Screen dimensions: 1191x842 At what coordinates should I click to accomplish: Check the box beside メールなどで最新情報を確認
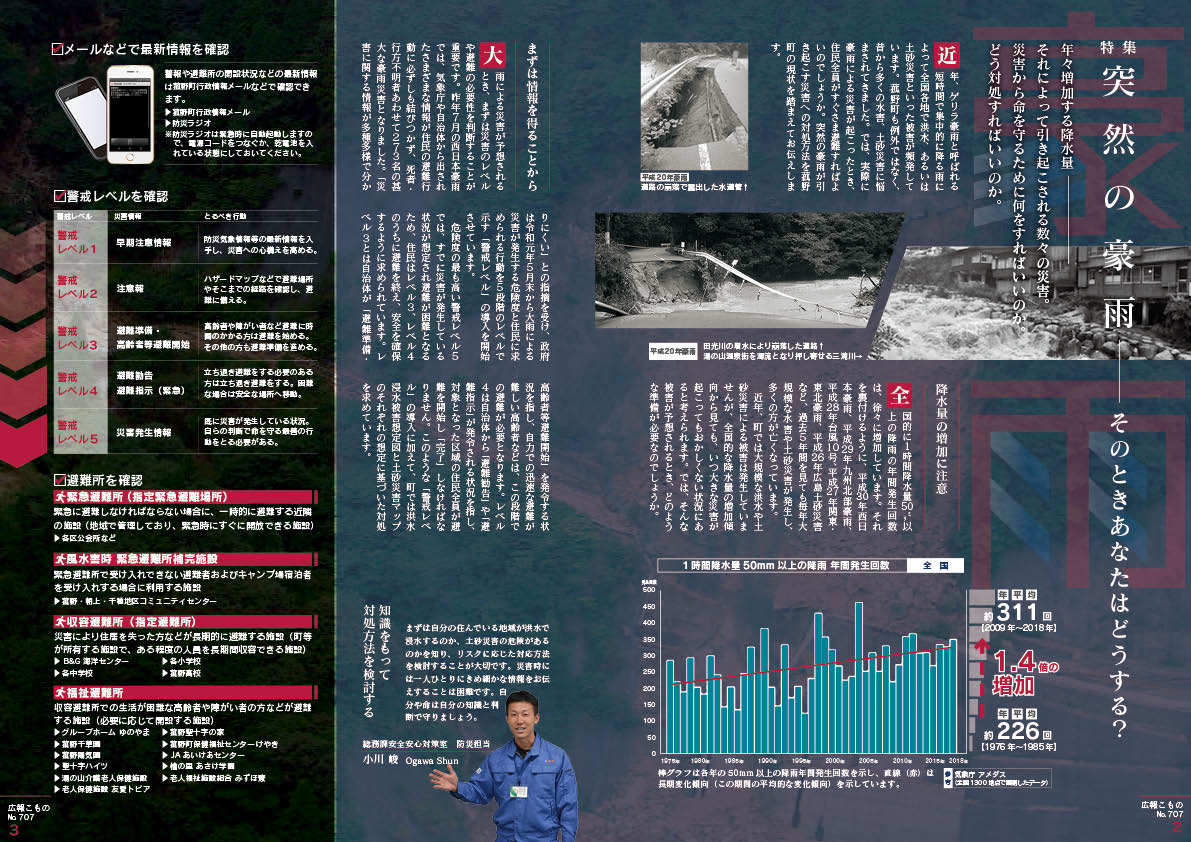pos(58,49)
